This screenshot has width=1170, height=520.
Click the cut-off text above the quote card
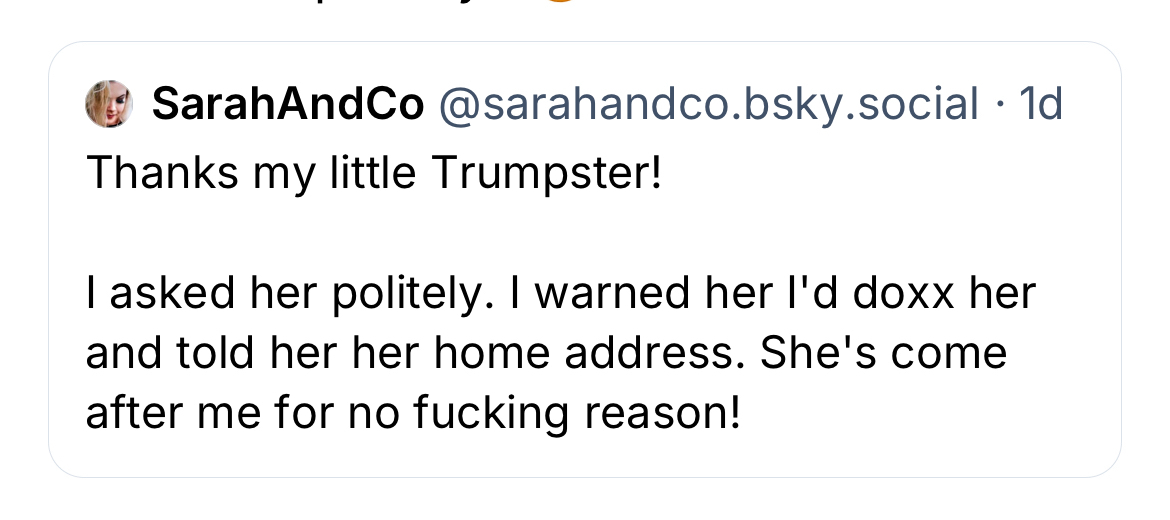pos(400,10)
